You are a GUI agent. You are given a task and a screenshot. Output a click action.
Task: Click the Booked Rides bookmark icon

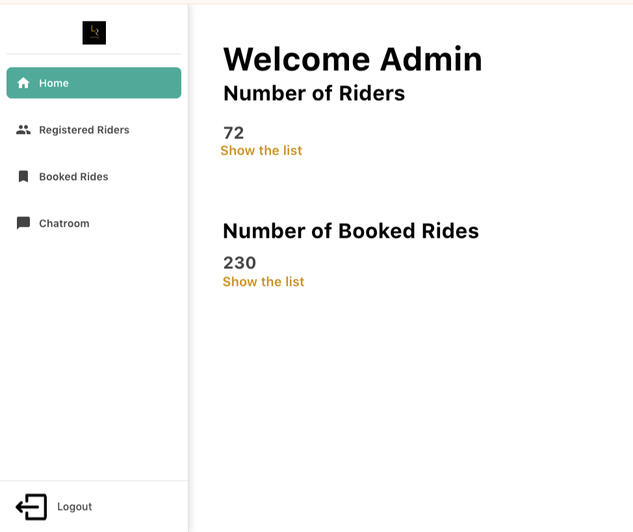click(23, 177)
